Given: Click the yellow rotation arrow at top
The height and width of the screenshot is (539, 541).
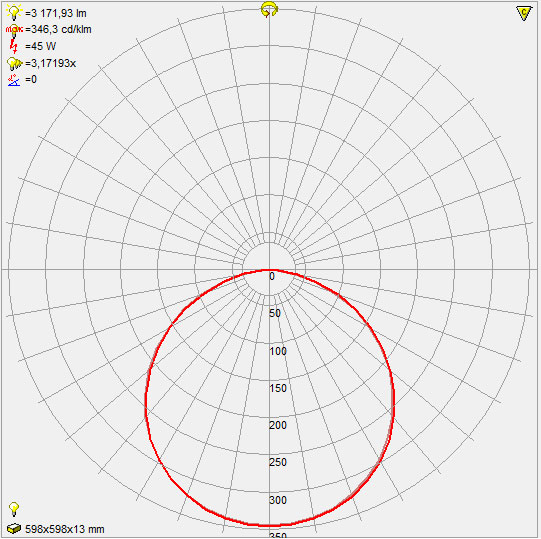Looking at the screenshot, I should click(x=269, y=9).
